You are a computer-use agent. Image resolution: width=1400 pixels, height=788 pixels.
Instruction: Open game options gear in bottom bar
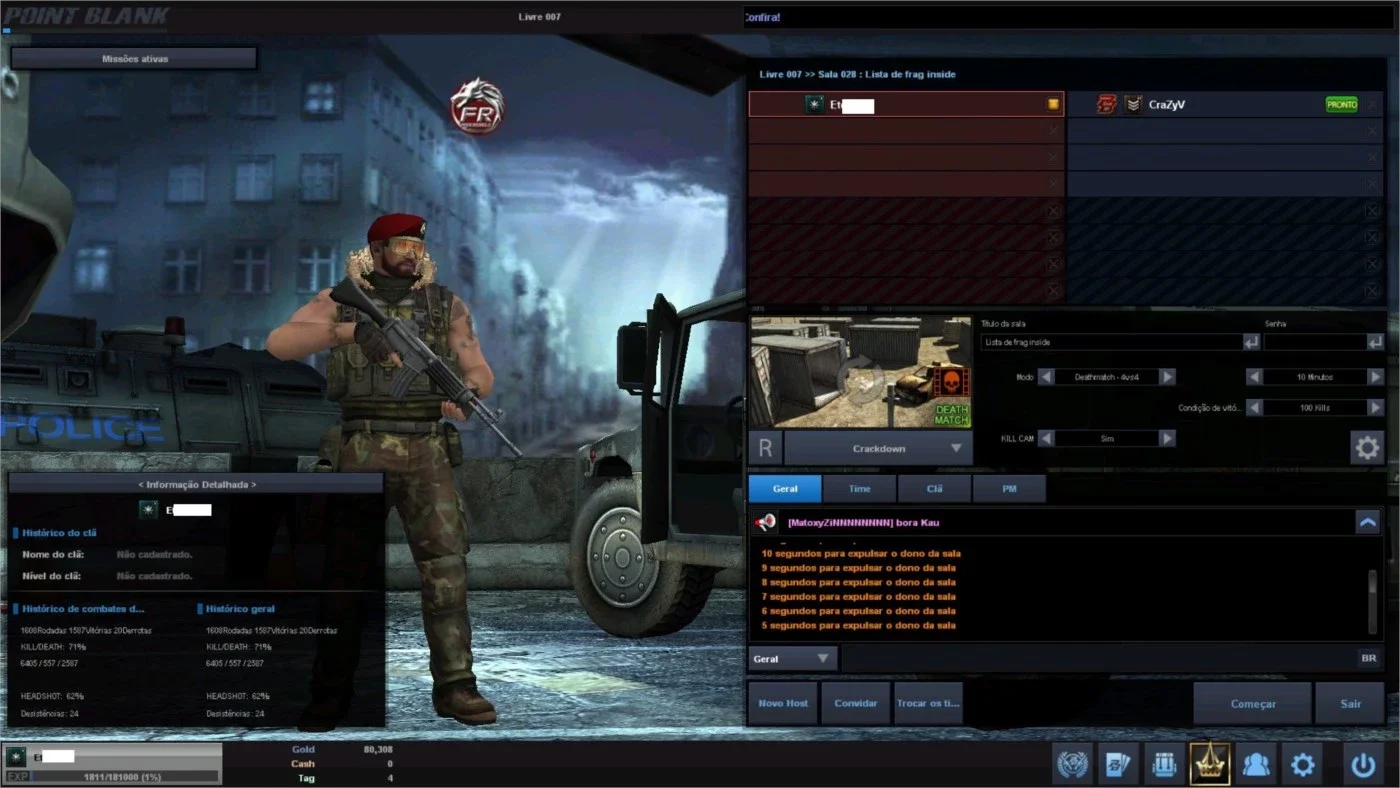click(1301, 765)
